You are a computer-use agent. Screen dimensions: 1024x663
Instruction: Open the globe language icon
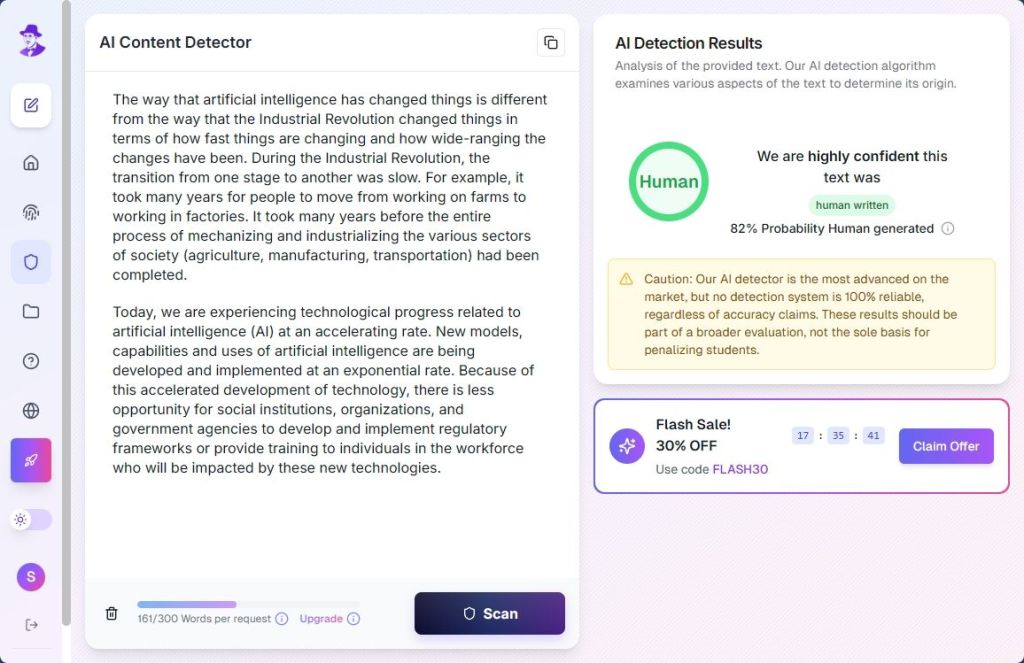click(31, 410)
